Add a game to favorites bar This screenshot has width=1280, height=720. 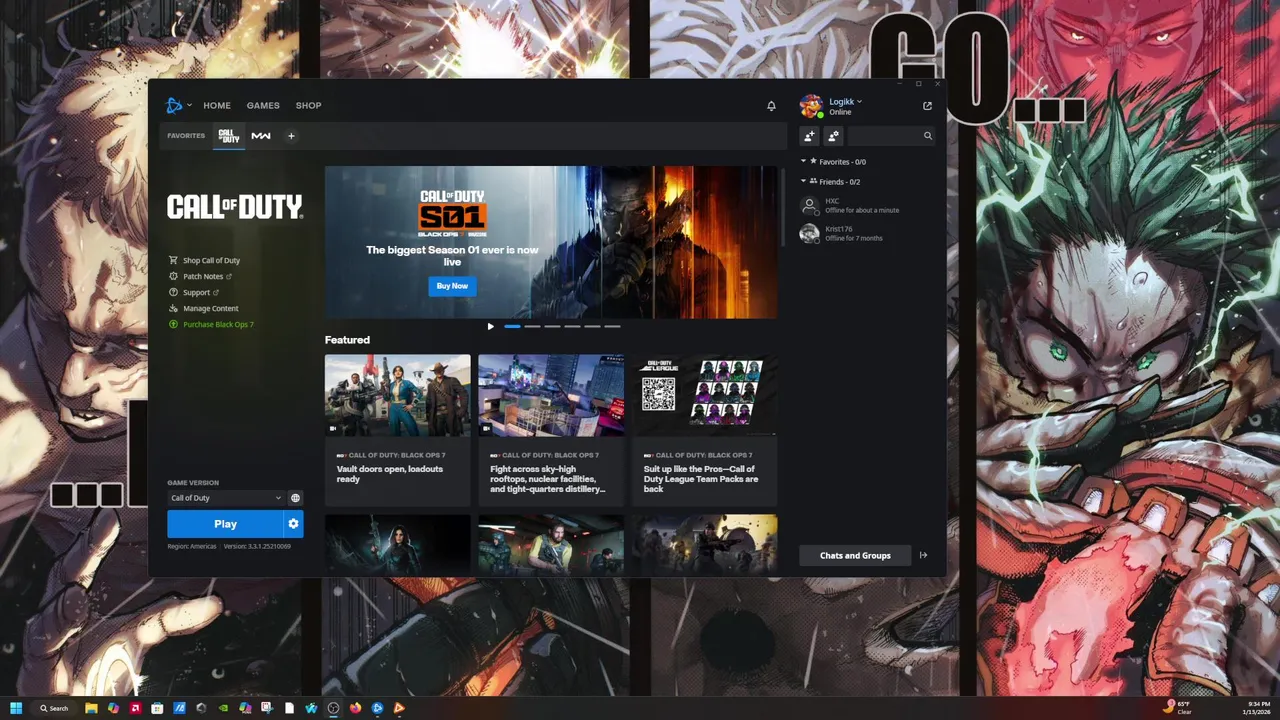[x=291, y=136]
